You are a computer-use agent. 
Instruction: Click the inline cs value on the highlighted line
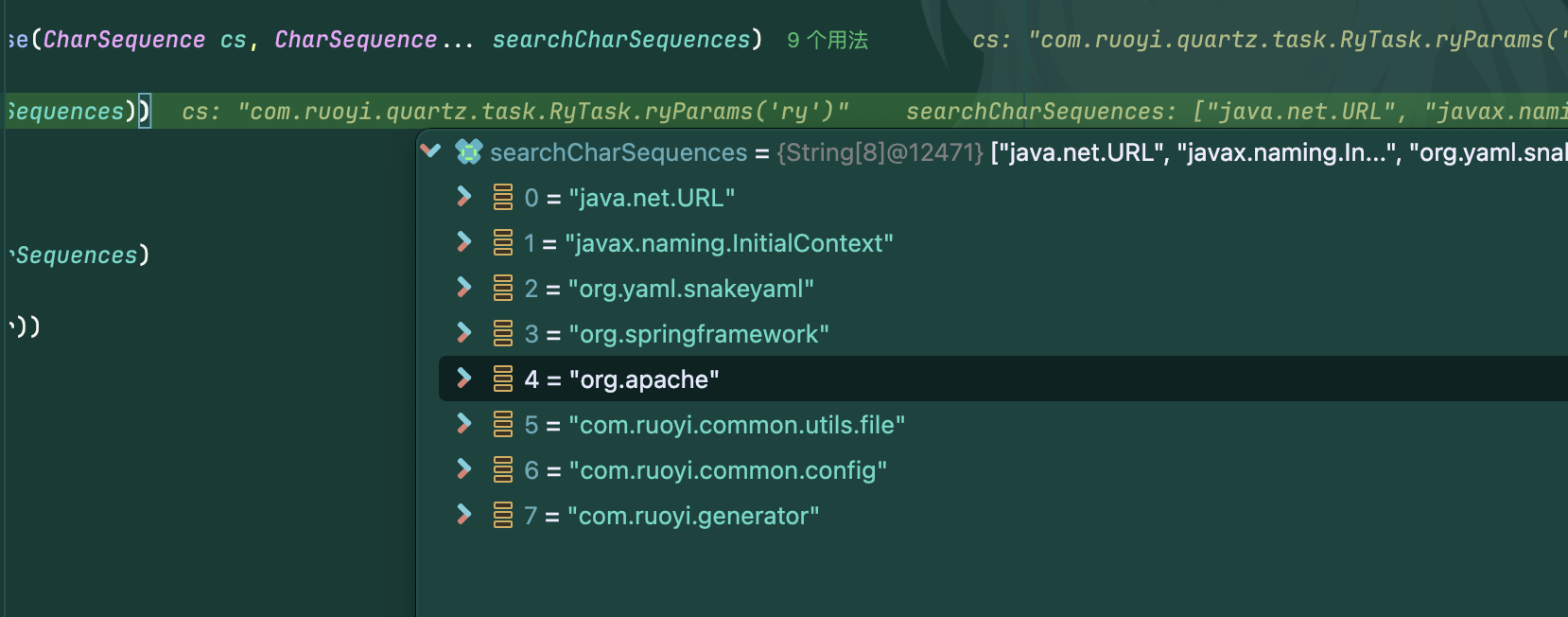tap(515, 112)
